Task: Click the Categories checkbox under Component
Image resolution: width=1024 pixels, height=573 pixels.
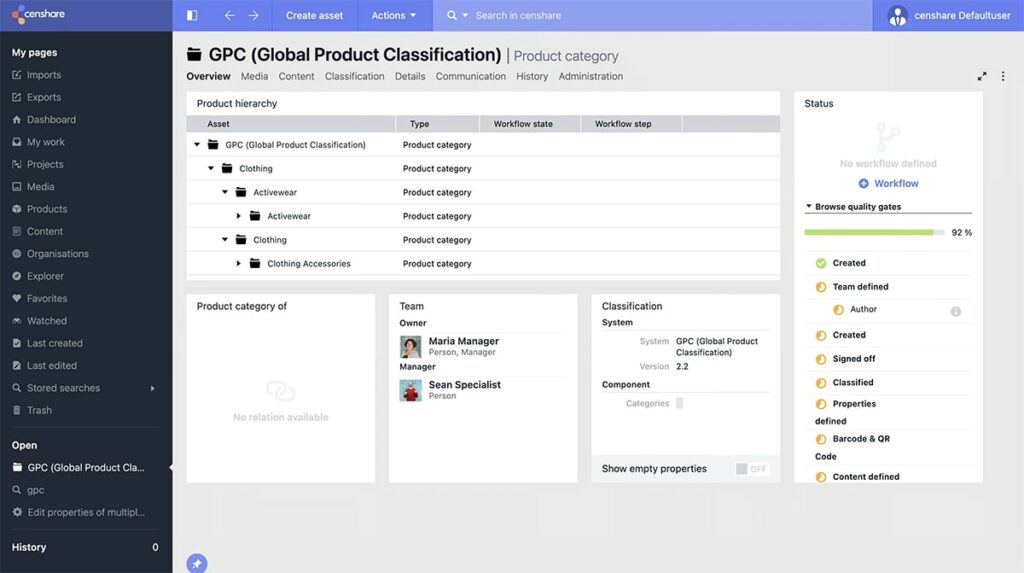Action: (x=680, y=403)
